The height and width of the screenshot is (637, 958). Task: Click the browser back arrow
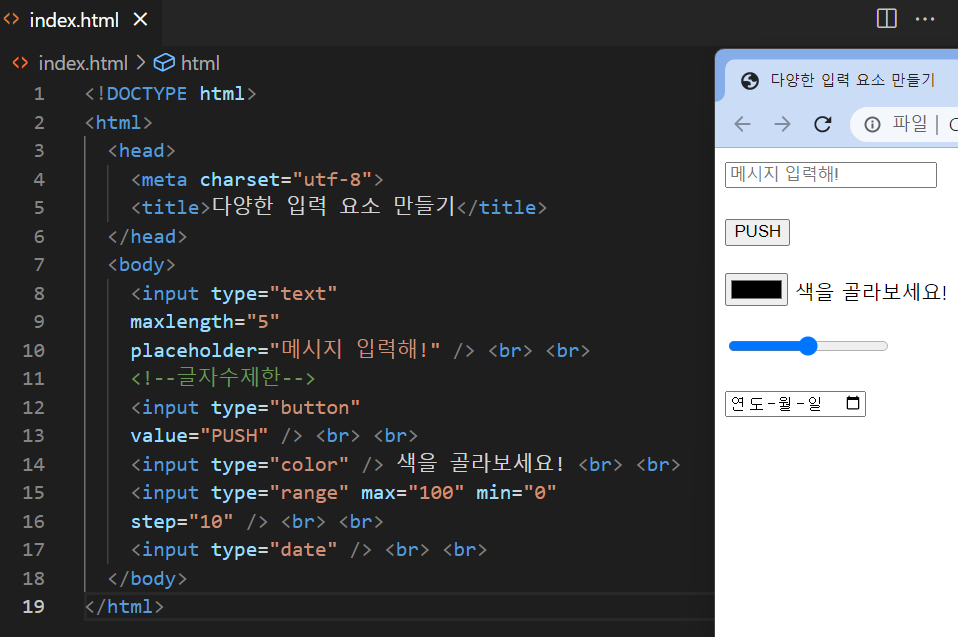coord(742,125)
